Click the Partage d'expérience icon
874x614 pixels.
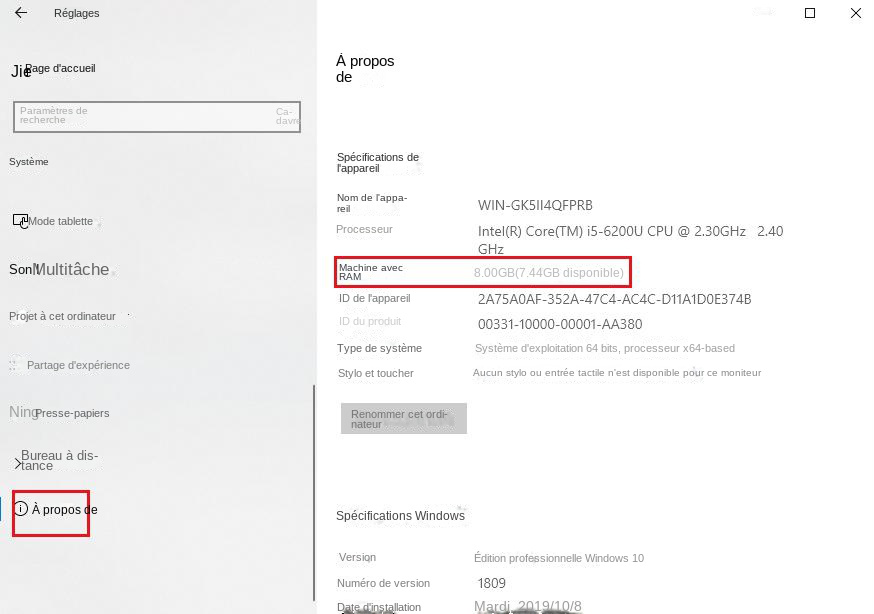pyautogui.click(x=15, y=366)
